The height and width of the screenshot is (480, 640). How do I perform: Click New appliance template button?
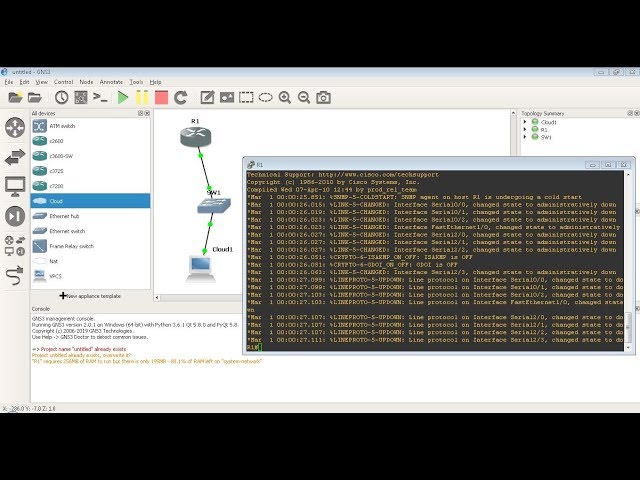(91, 296)
